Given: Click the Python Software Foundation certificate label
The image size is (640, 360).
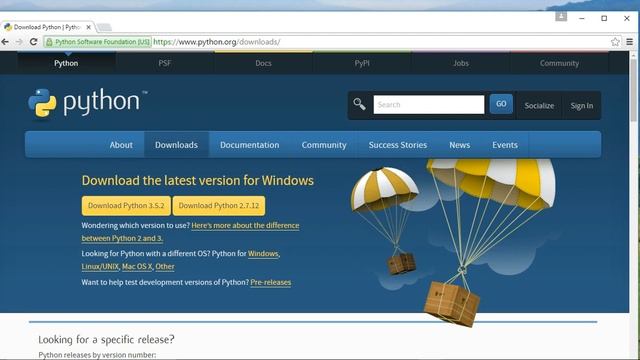Looking at the screenshot, I should pyautogui.click(x=98, y=42).
